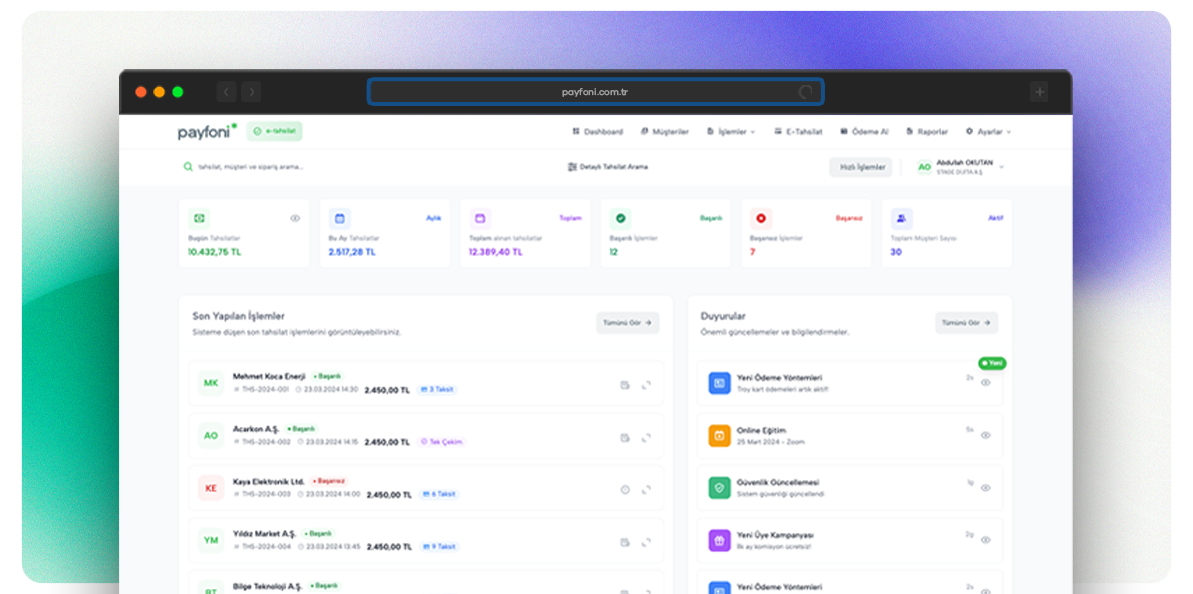Expand the Abdullah OKUTAN profile menu
The image size is (1193, 594).
click(x=960, y=167)
